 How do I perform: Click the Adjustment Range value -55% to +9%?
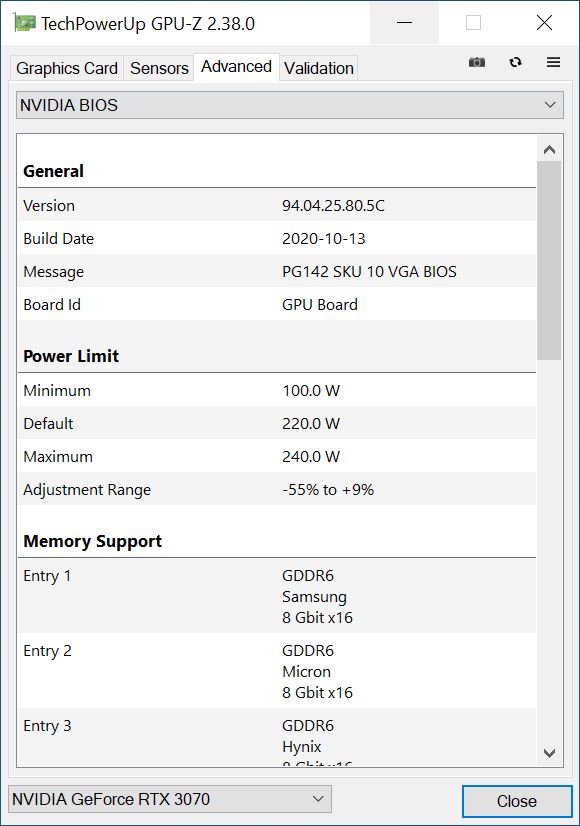(x=328, y=490)
